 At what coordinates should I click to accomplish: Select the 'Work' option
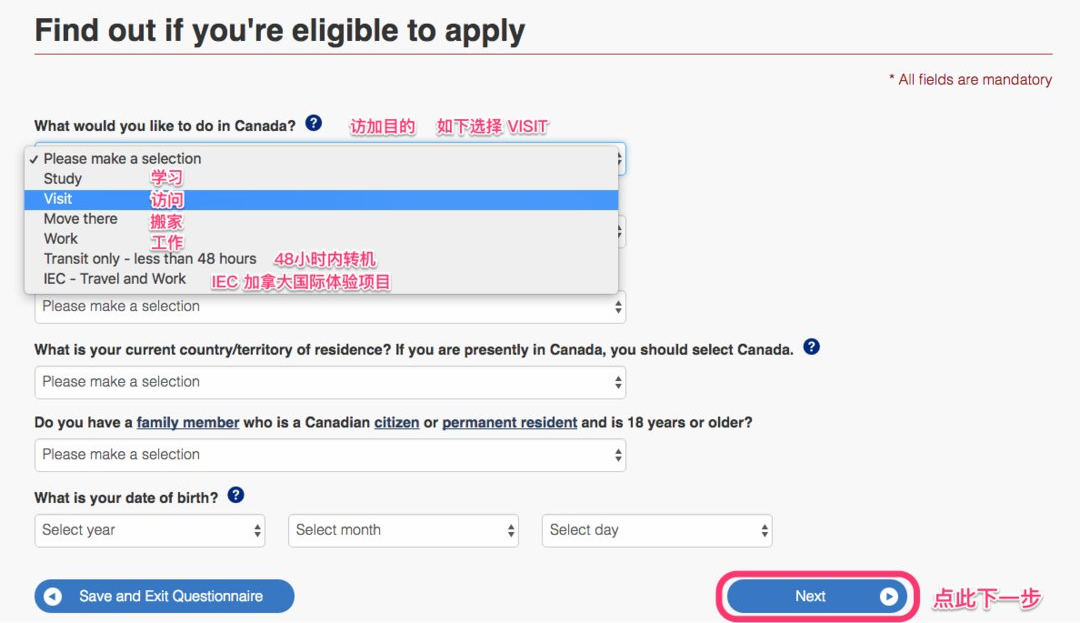pyautogui.click(x=61, y=239)
